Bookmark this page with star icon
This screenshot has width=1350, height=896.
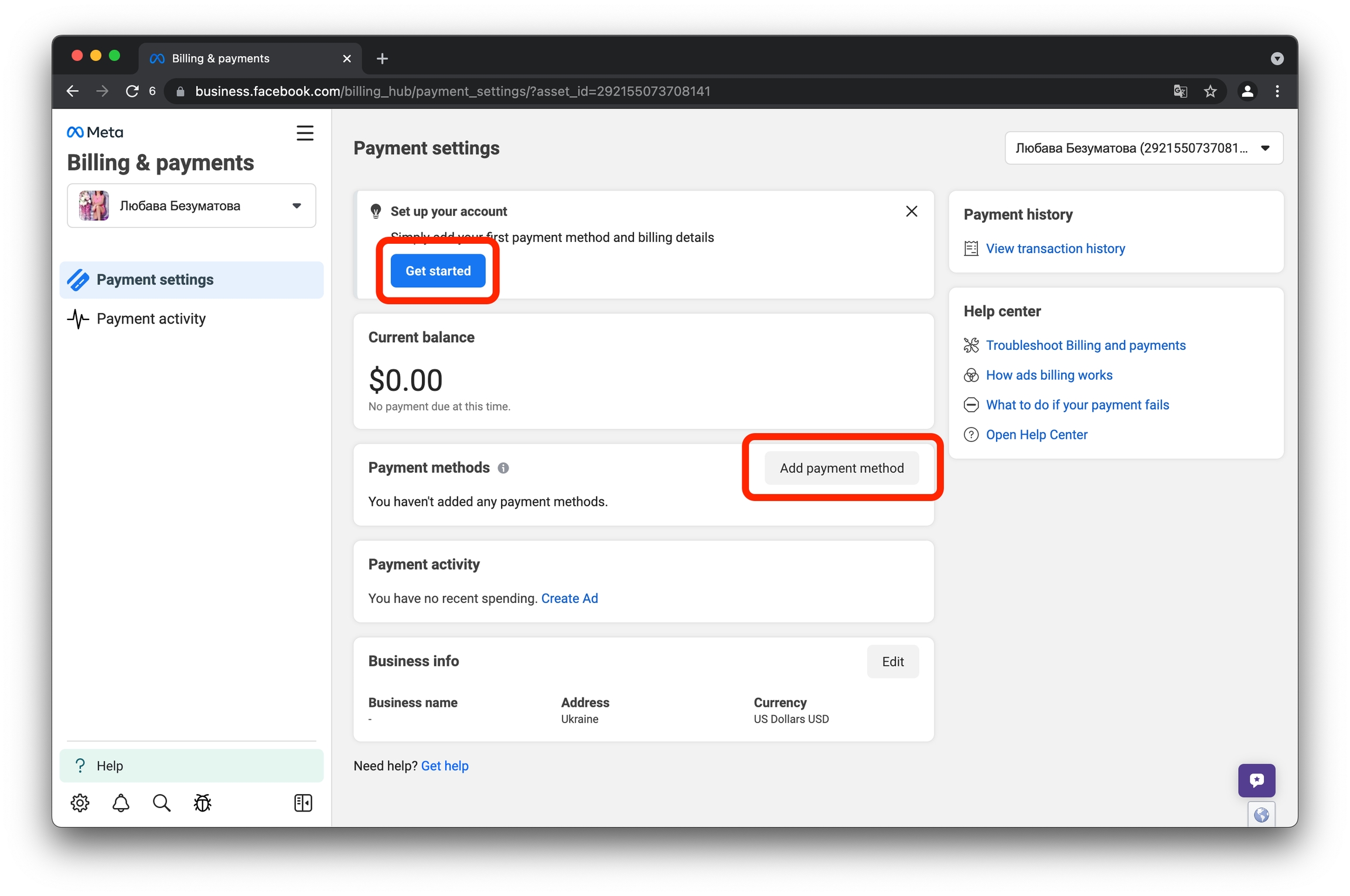coord(1211,91)
